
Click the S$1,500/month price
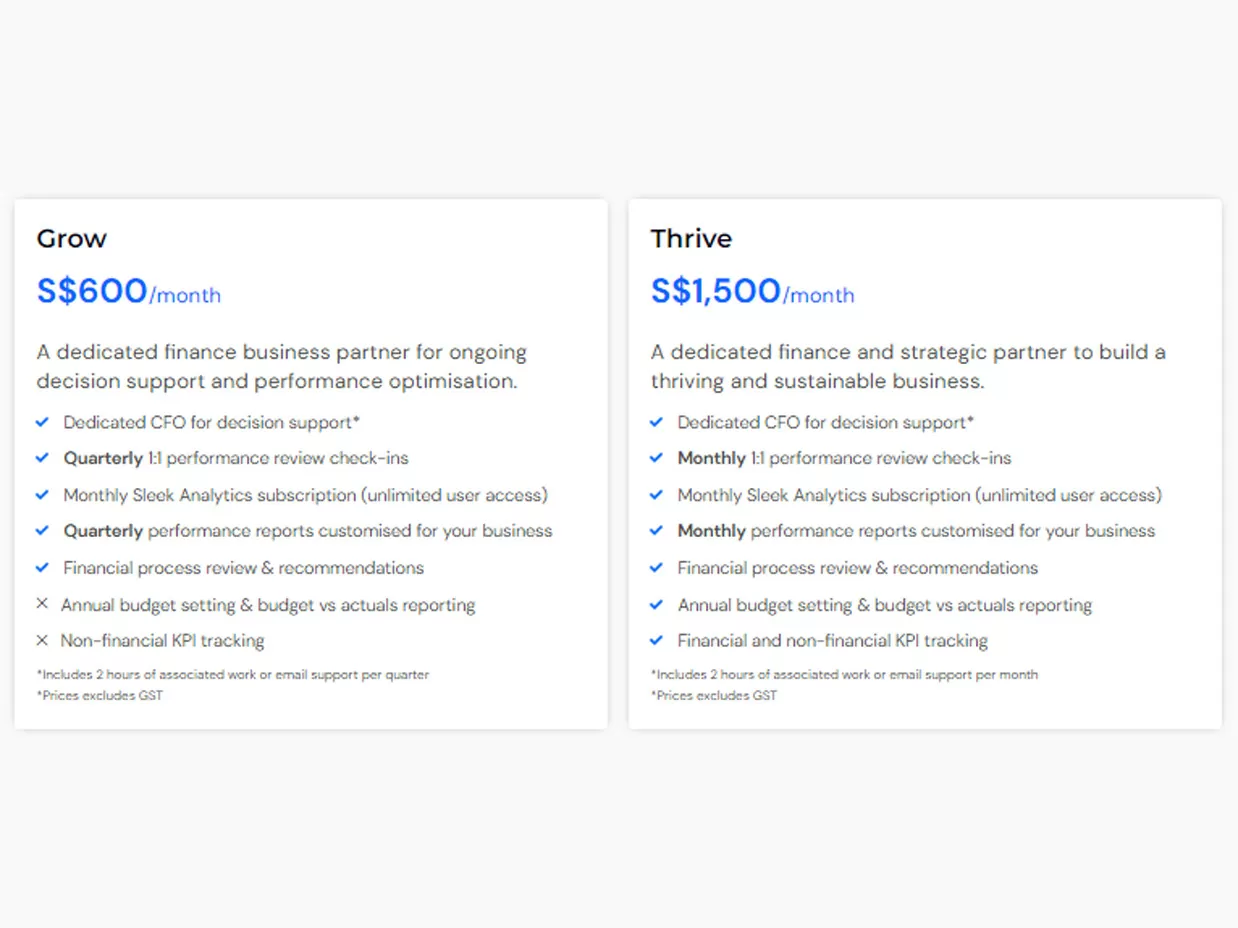pos(752,291)
